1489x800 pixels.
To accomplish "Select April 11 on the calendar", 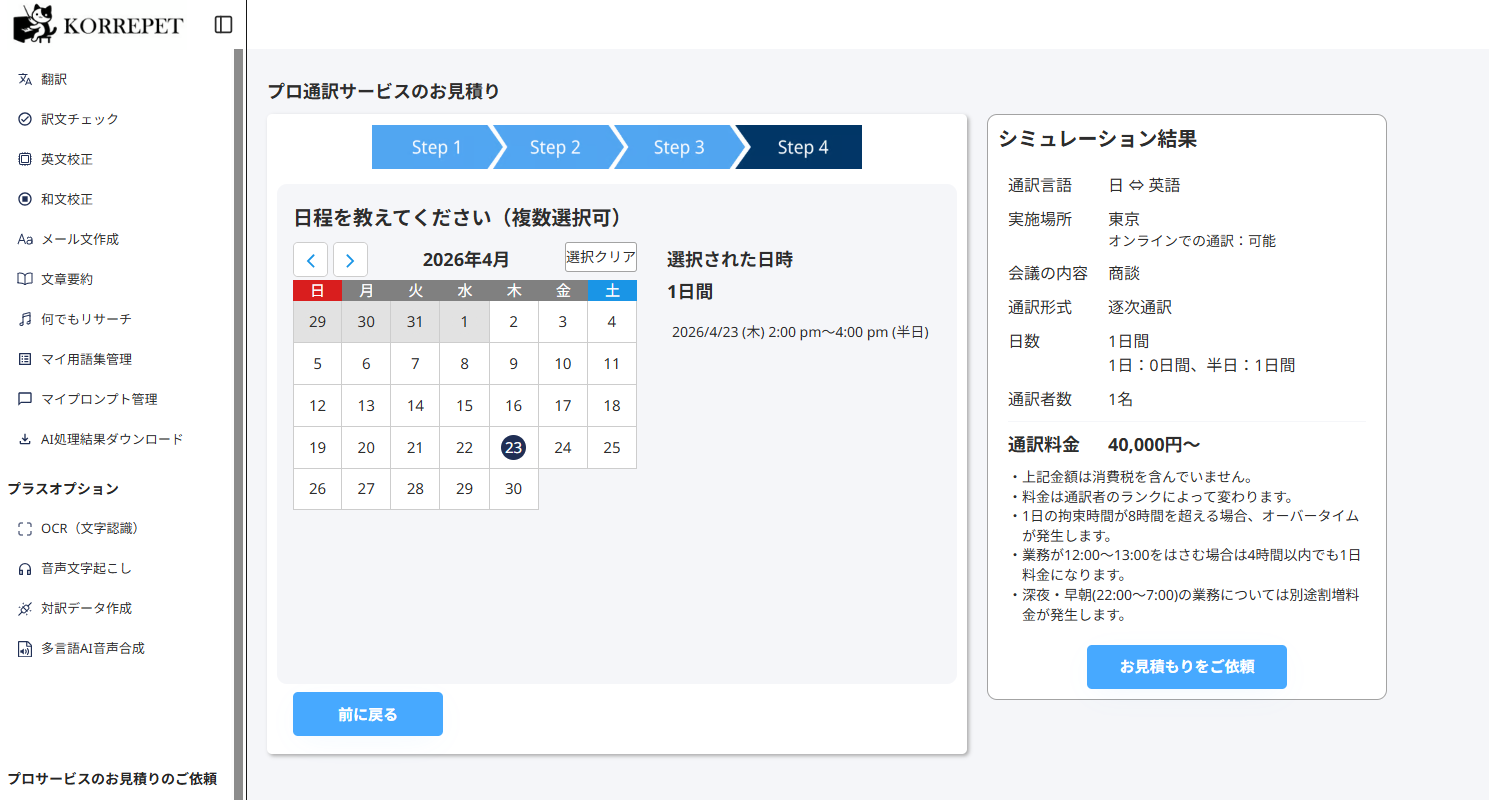I will coord(612,364).
